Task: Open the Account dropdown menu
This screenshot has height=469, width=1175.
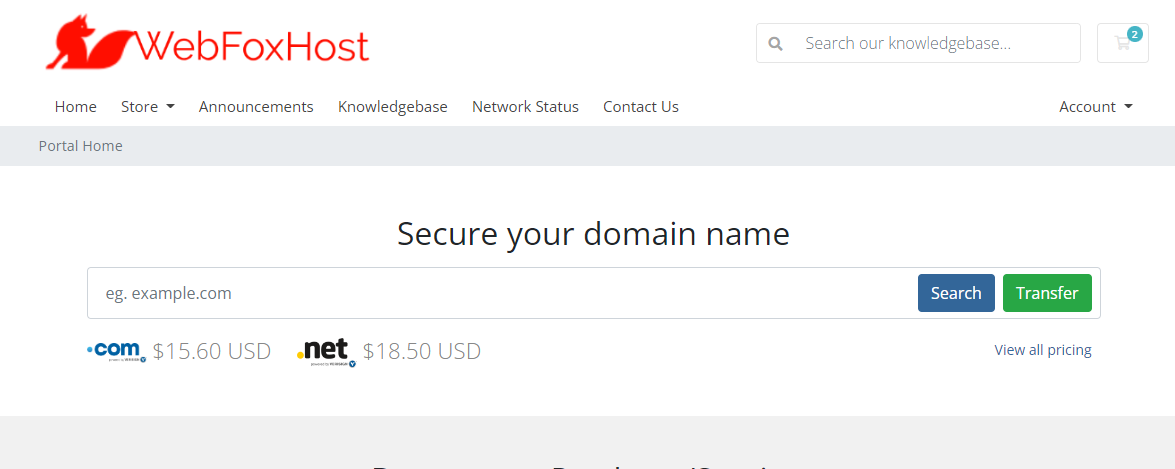Action: (1095, 107)
